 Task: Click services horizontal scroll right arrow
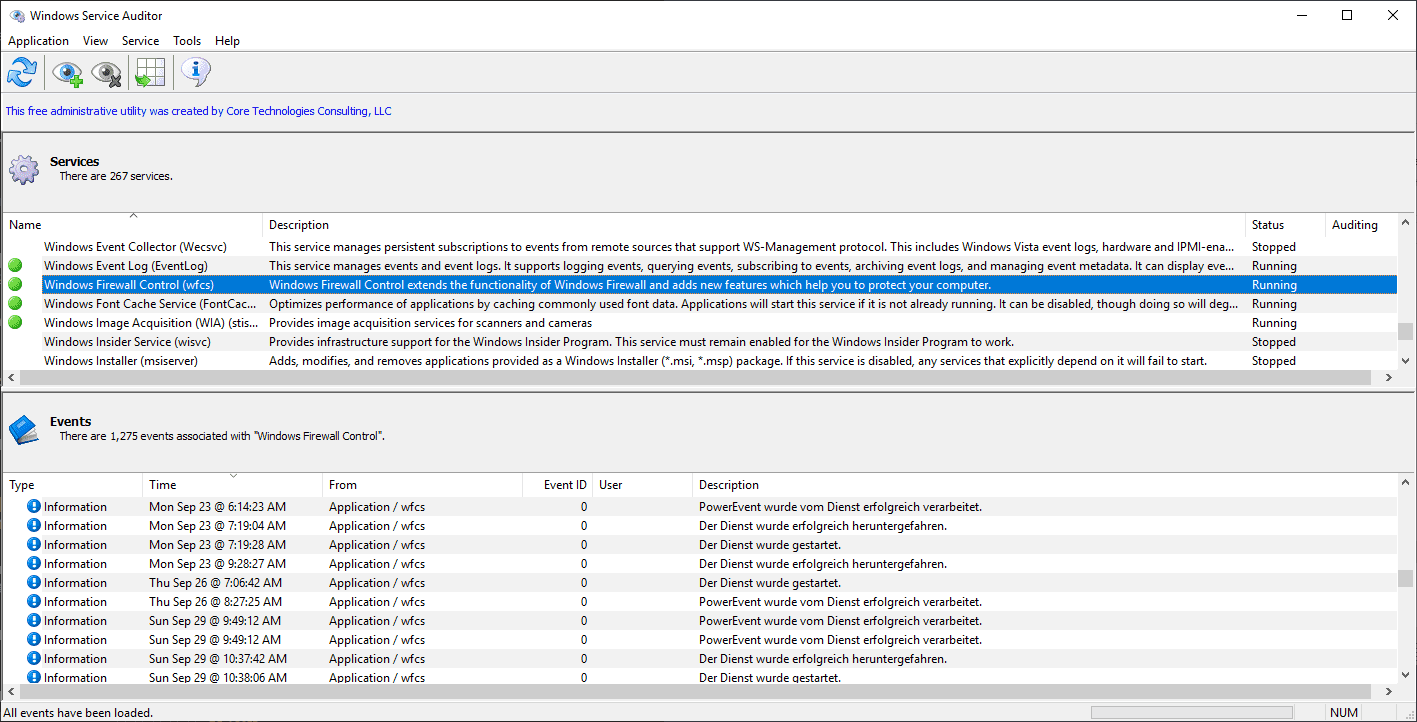[1388, 378]
